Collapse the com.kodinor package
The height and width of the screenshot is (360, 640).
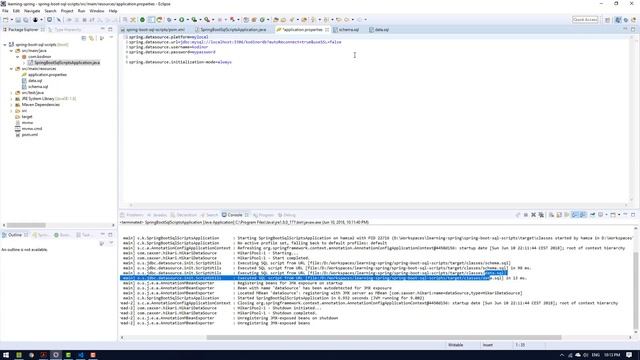point(17,57)
